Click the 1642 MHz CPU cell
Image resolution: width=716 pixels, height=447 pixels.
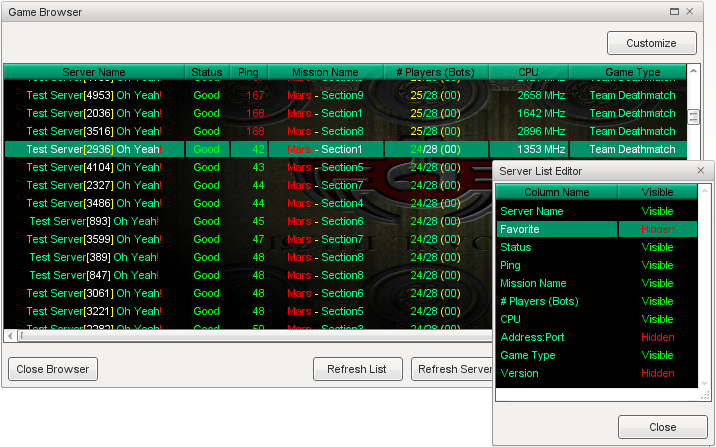529,113
